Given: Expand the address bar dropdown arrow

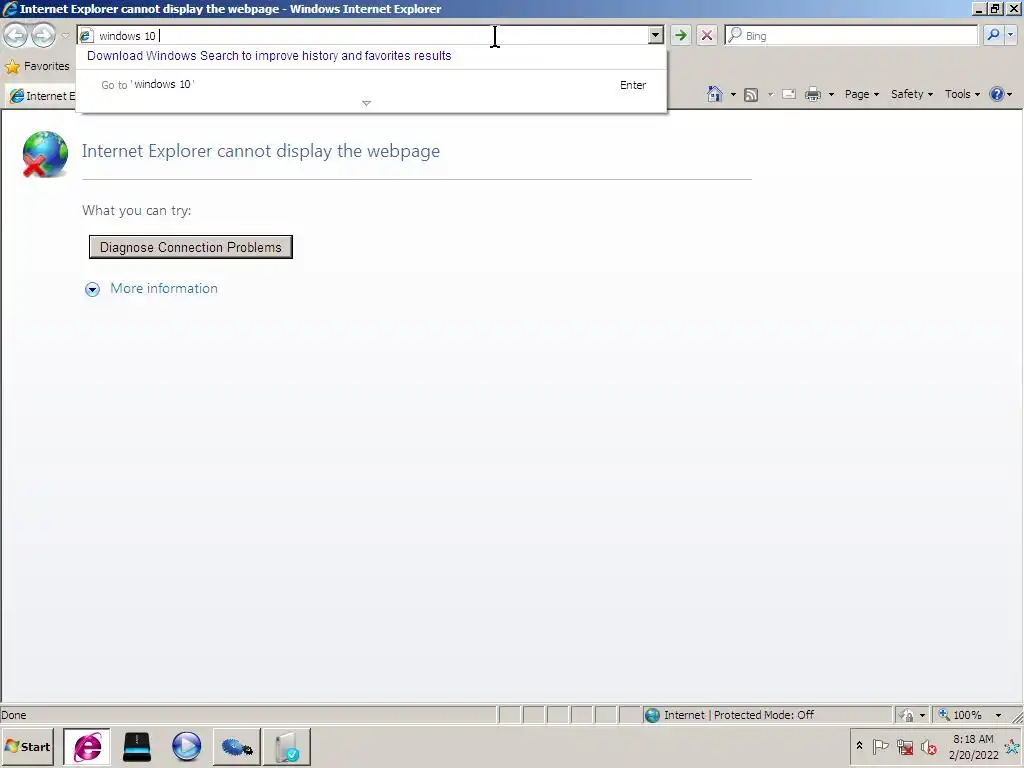Looking at the screenshot, I should click(655, 35).
